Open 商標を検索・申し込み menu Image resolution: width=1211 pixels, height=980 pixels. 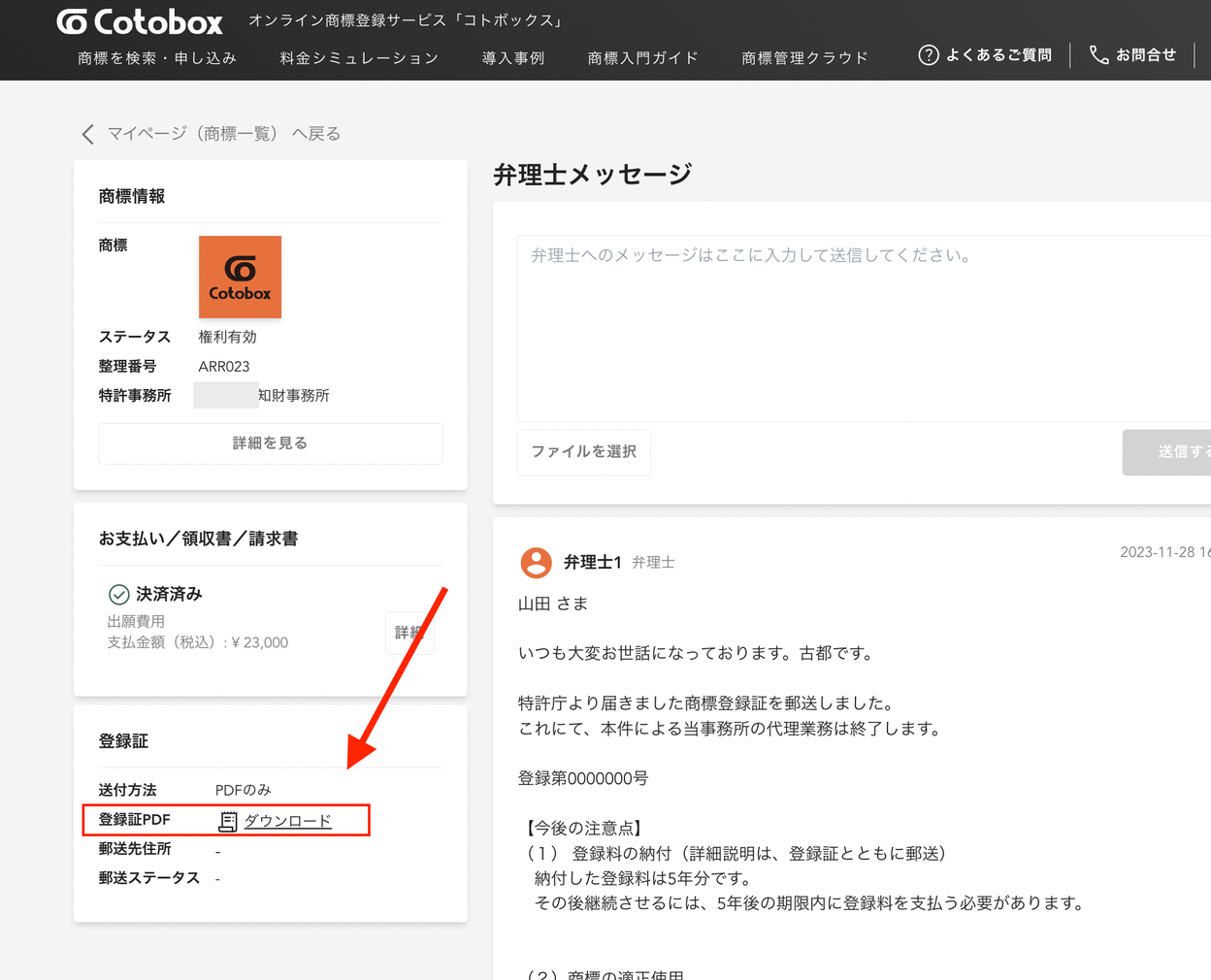pos(157,58)
